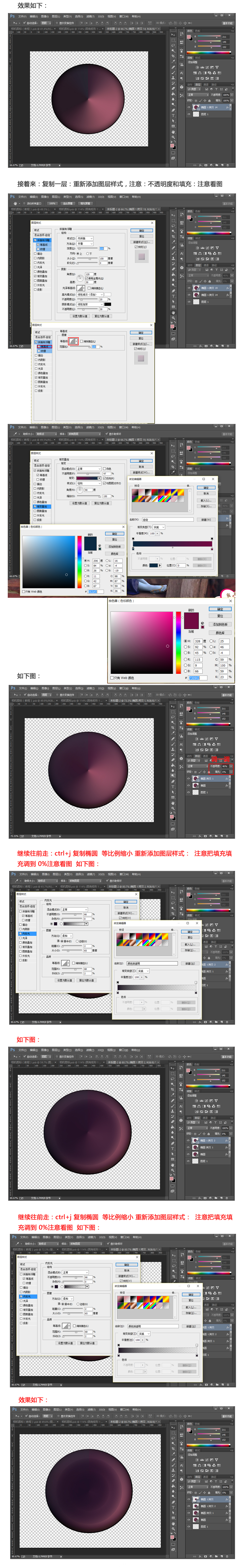The width and height of the screenshot is (243, 1568).
Task: Choose the 下 direction radio in Bevel dialog
Action: click(88, 253)
